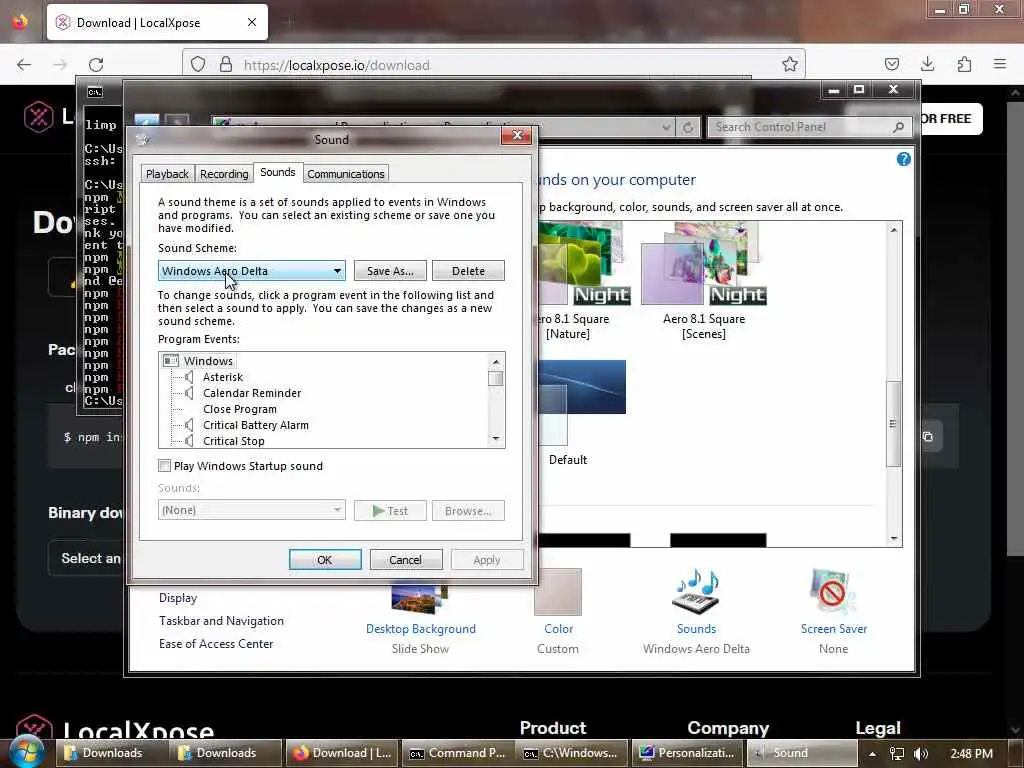Select the Aero 8.1 Square [Scenes] theme
The width and height of the screenshot is (1024, 768).
703,281
